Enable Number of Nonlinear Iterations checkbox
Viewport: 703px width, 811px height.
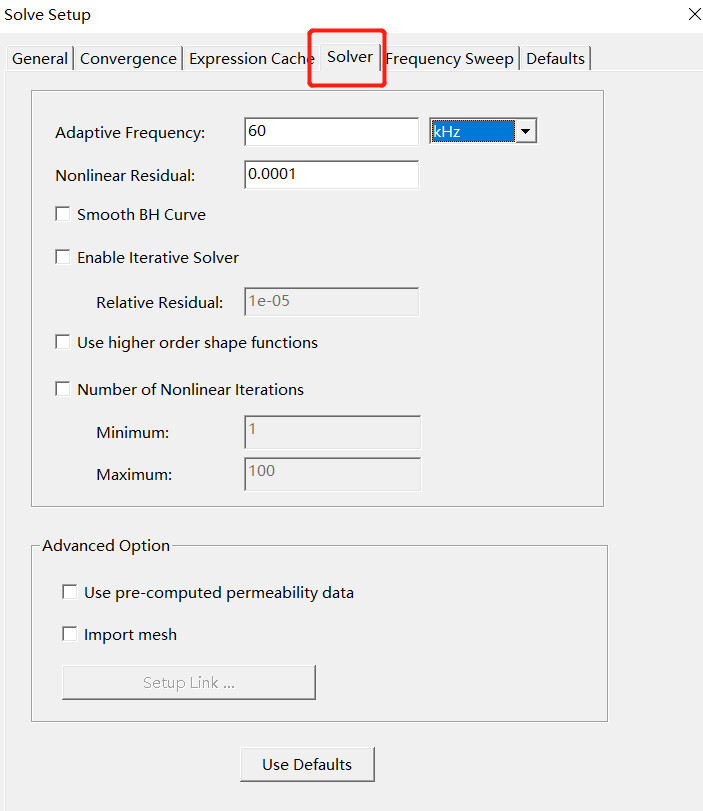point(63,389)
